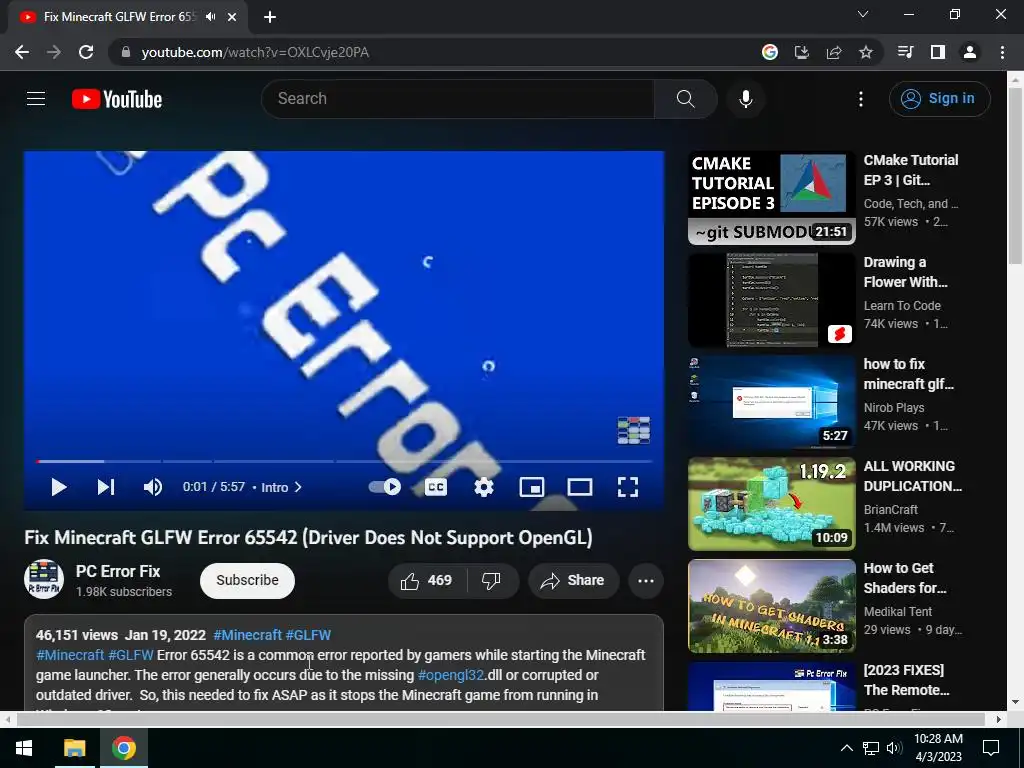Click CMake Tutorial EP 3 title
Viewport: 1024px width, 768px height.
coord(911,170)
